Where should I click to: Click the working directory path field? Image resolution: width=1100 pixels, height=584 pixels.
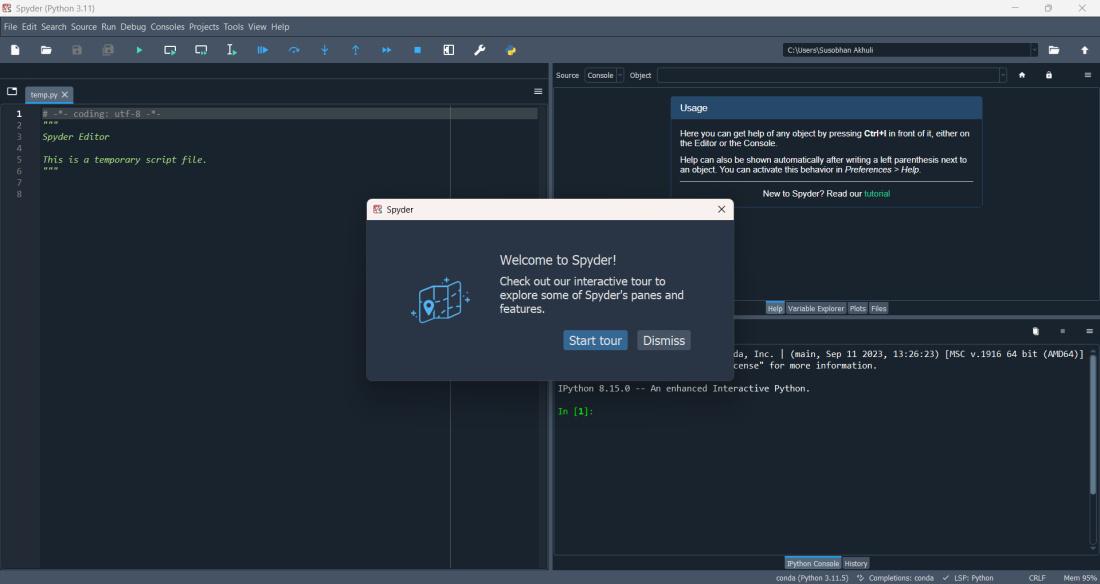(x=906, y=50)
